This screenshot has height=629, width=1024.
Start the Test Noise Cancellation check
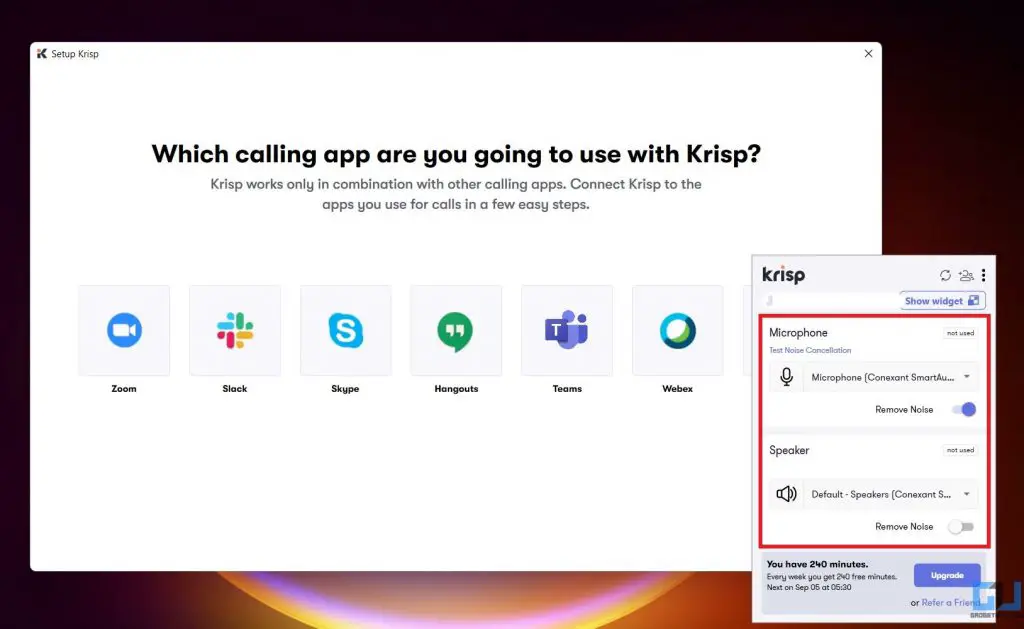pos(810,349)
